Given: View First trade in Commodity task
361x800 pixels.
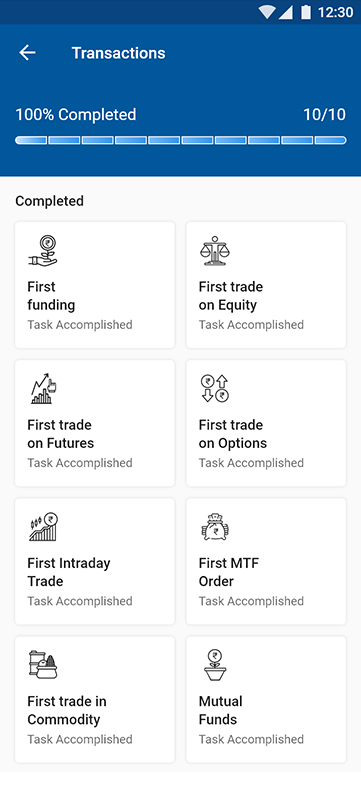Looking at the screenshot, I should [95, 699].
